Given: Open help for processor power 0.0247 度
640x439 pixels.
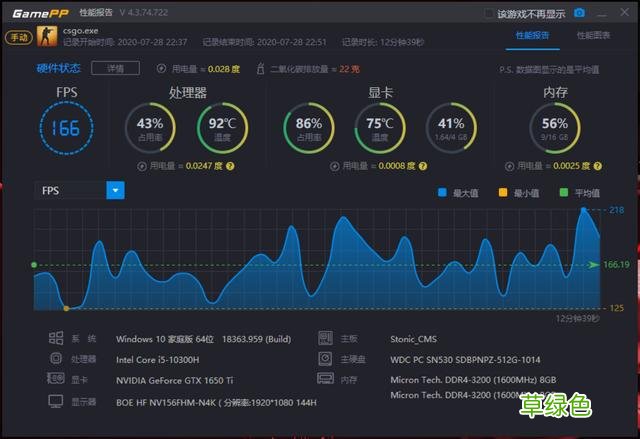Looking at the screenshot, I should 230,166.
